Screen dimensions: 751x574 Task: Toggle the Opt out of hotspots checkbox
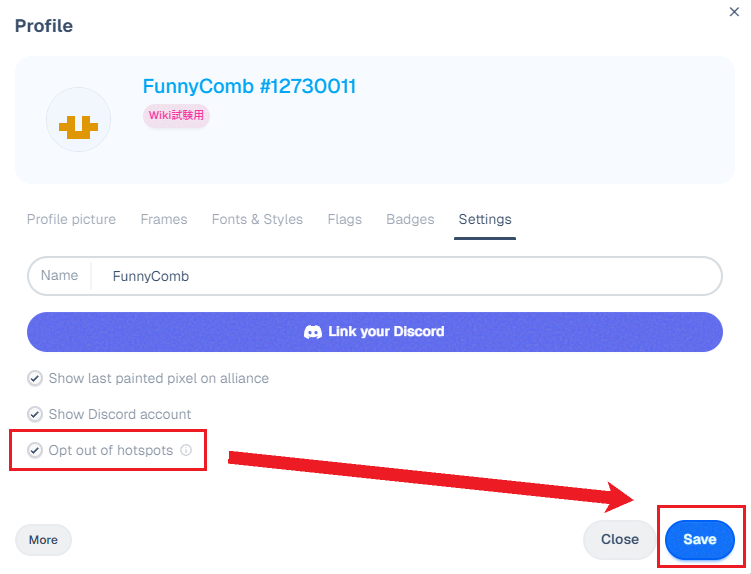pyautogui.click(x=34, y=450)
